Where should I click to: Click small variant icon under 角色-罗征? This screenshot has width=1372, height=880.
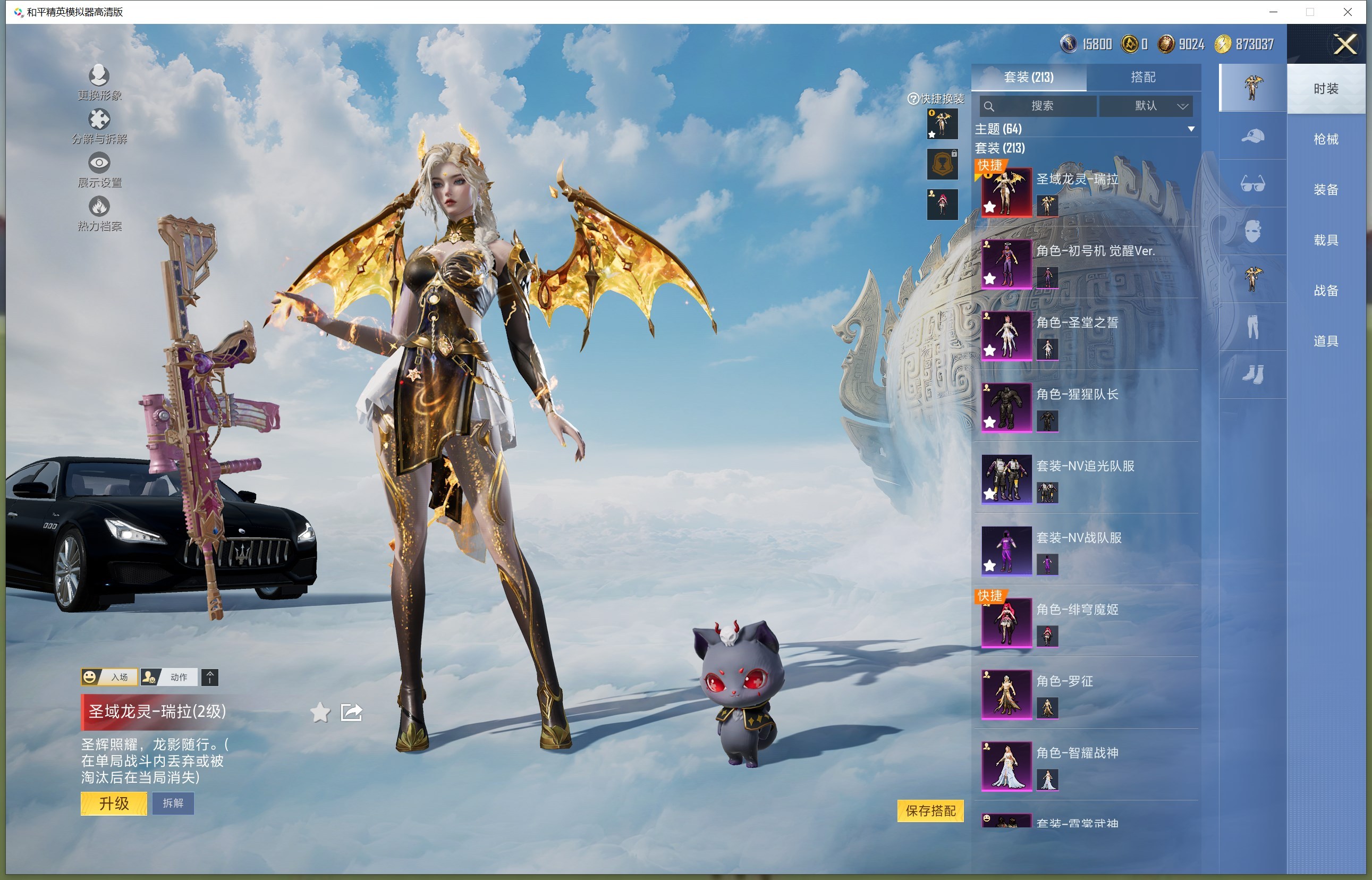[x=1047, y=708]
